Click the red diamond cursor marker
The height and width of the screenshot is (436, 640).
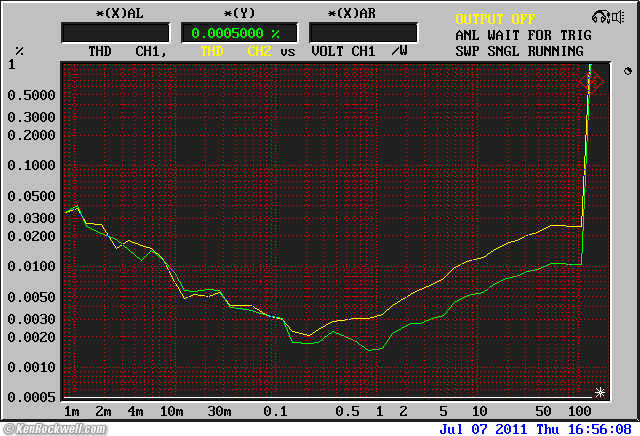tap(591, 82)
